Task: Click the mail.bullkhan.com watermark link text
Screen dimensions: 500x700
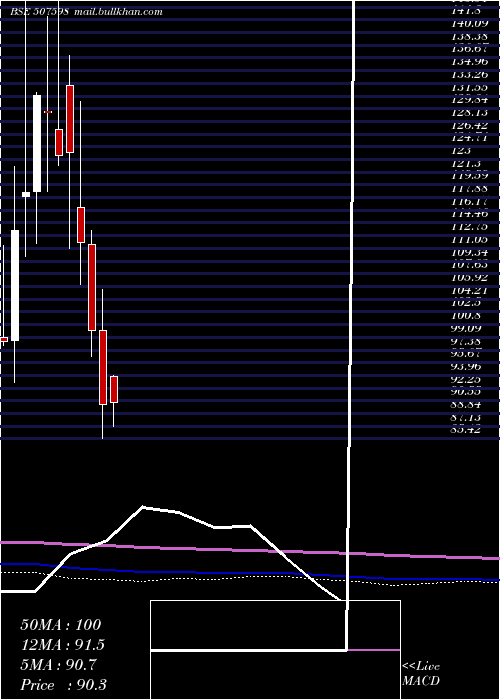Action: pos(118,12)
